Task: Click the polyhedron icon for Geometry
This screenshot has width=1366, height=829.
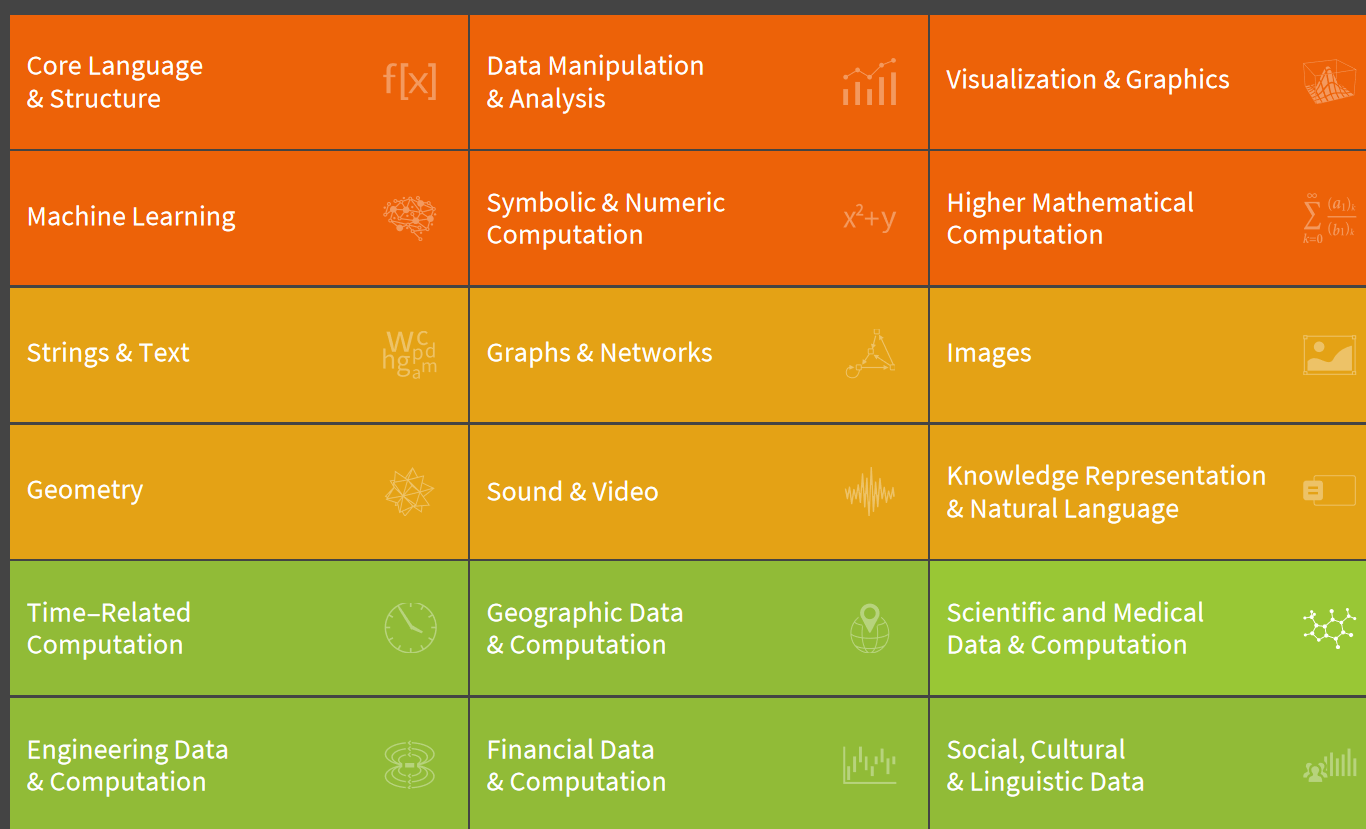Action: click(410, 492)
